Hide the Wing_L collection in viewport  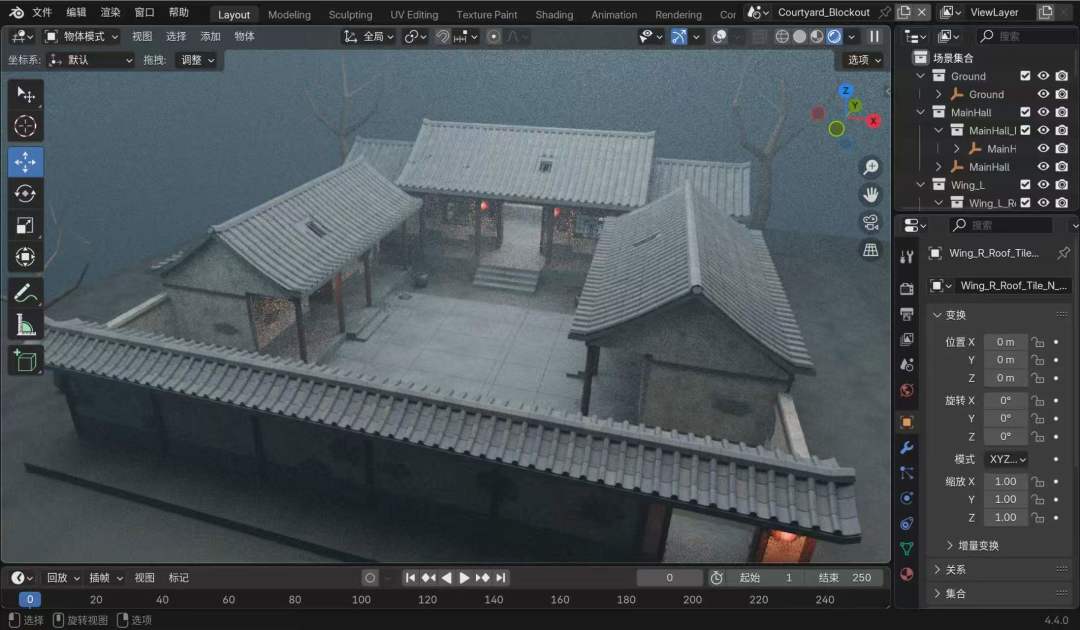click(1043, 185)
